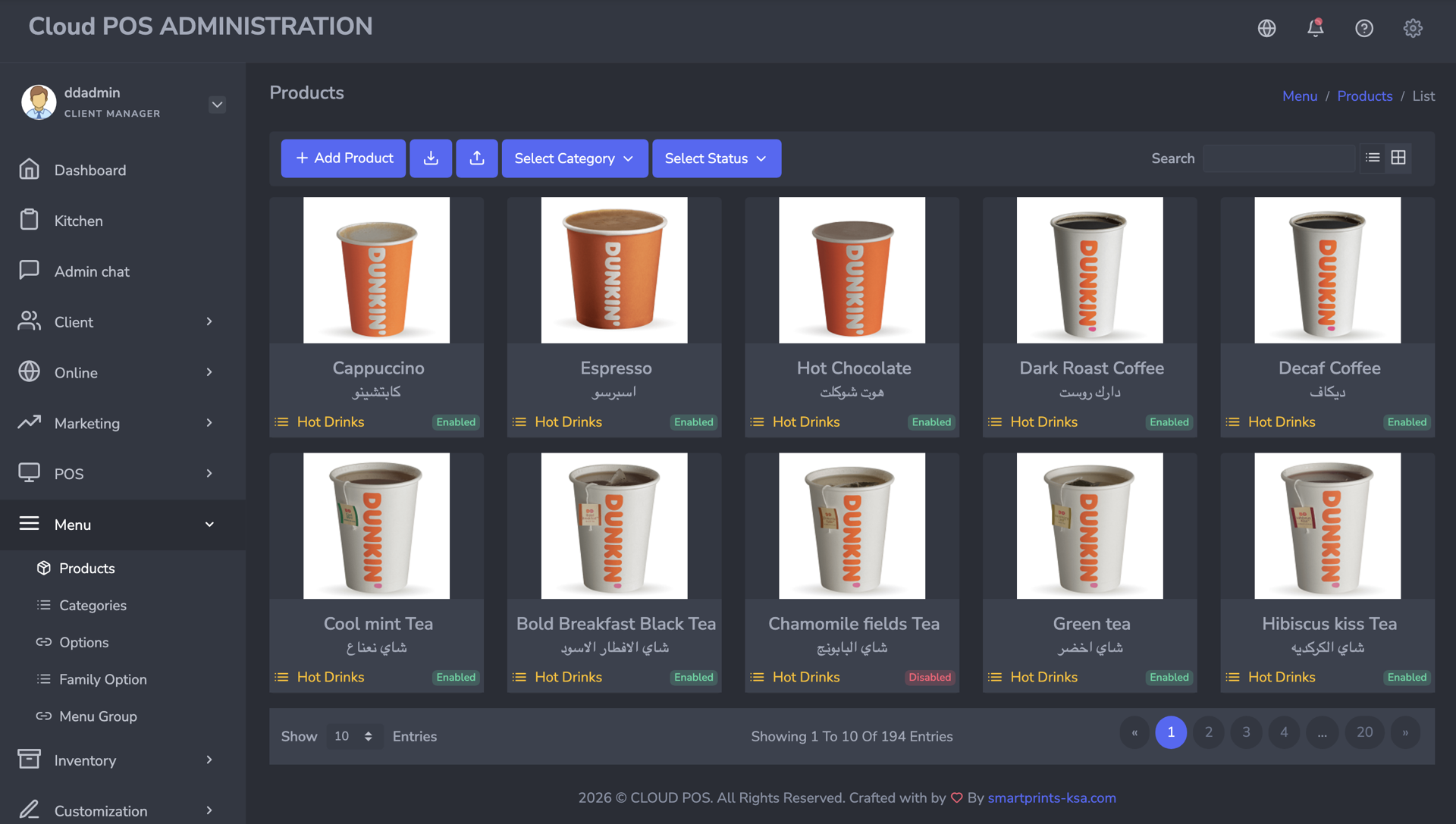Click the Products cube icon in sidebar

(44, 568)
